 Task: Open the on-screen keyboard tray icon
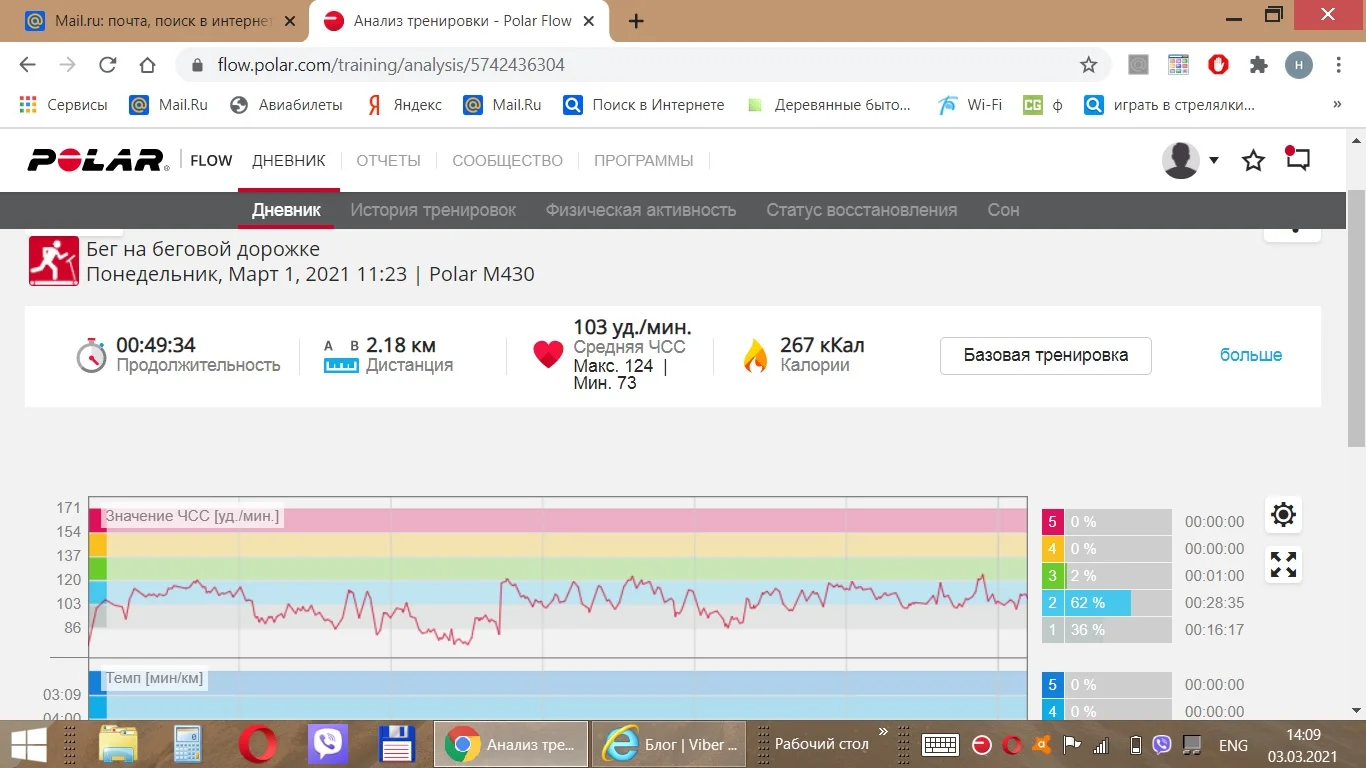tap(941, 745)
